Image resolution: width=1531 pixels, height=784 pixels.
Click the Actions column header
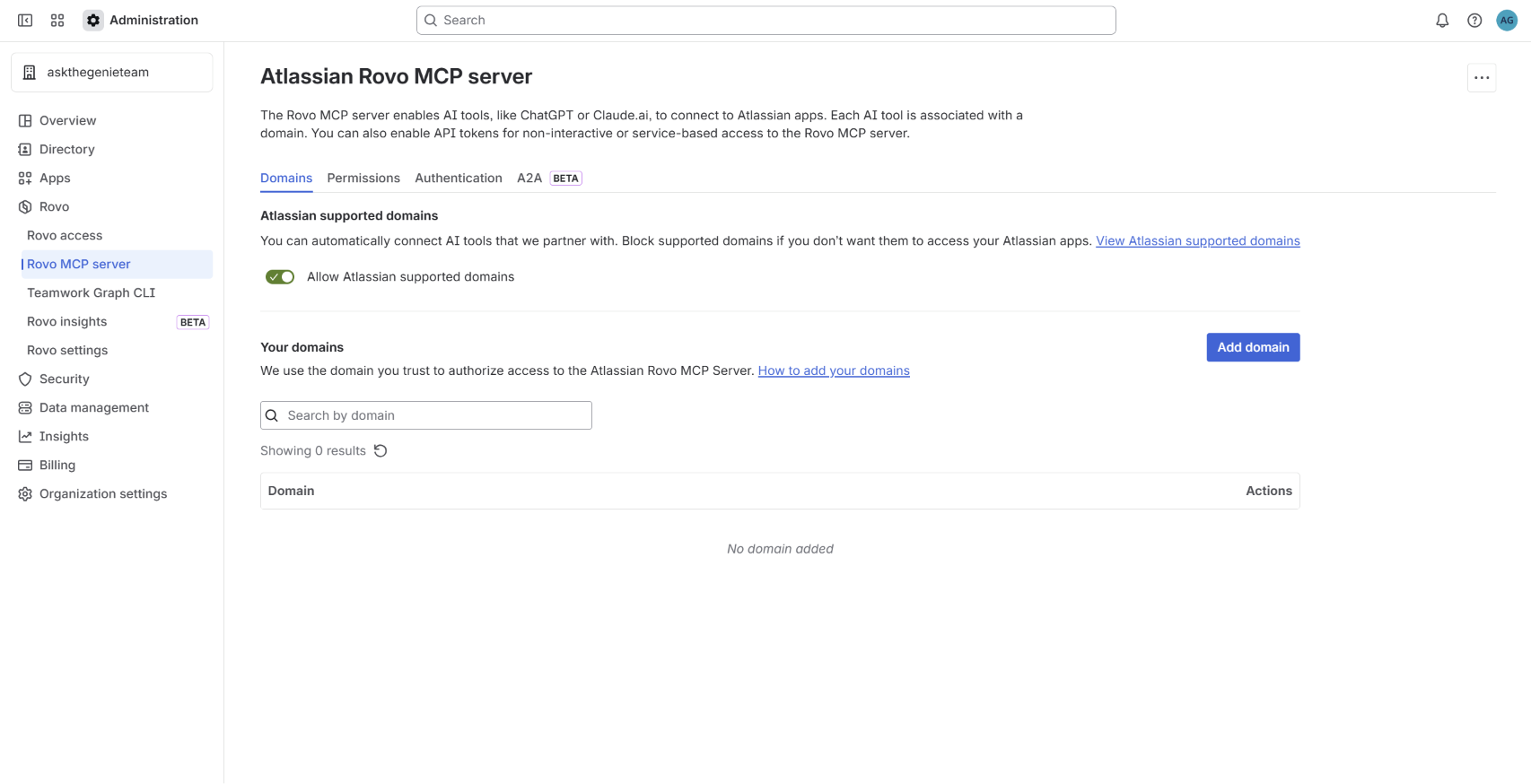(1269, 491)
